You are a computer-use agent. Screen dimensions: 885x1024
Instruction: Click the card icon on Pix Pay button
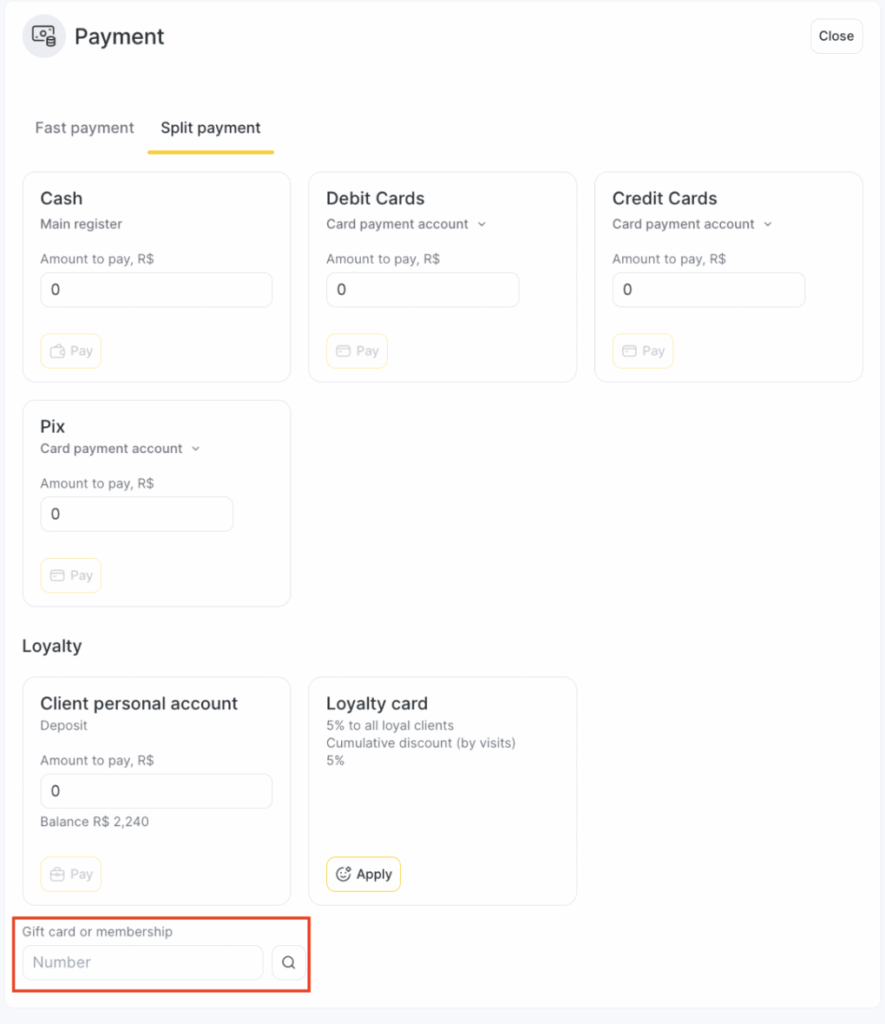[57, 575]
